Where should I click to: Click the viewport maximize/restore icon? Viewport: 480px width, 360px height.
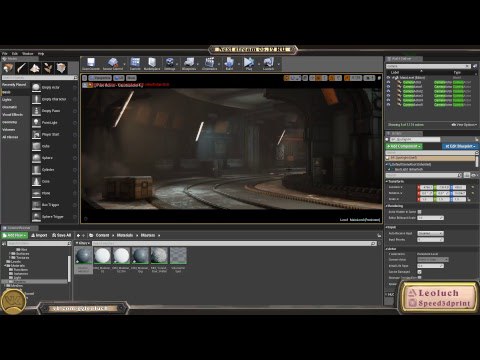[379, 78]
